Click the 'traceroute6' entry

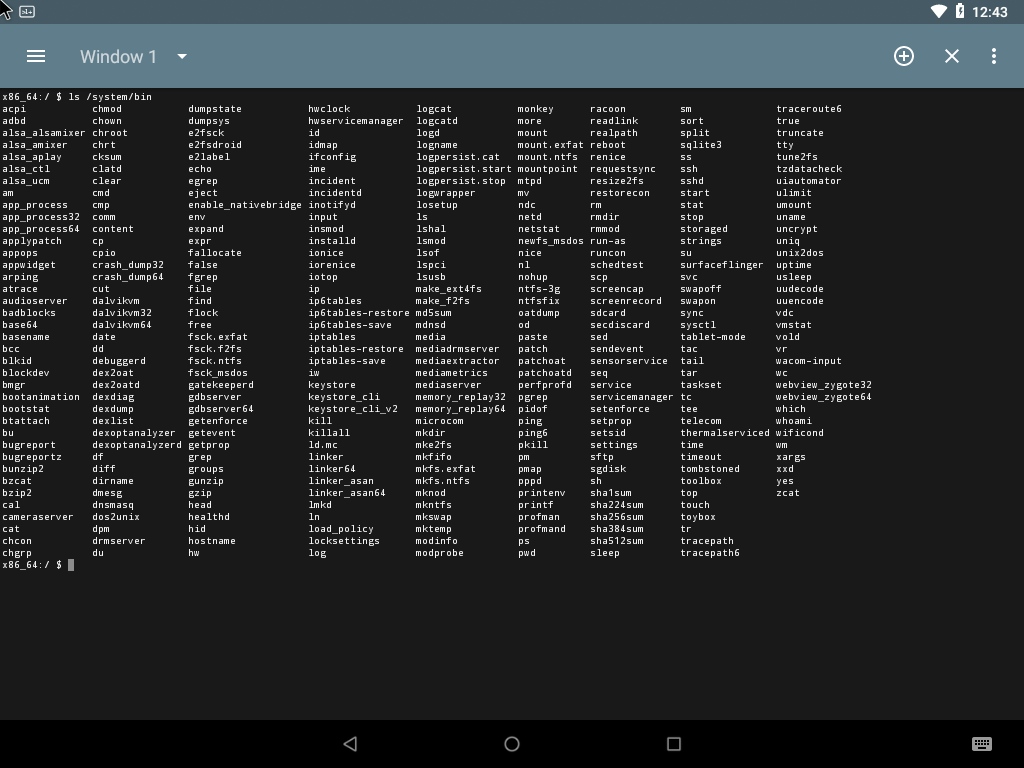click(809, 109)
